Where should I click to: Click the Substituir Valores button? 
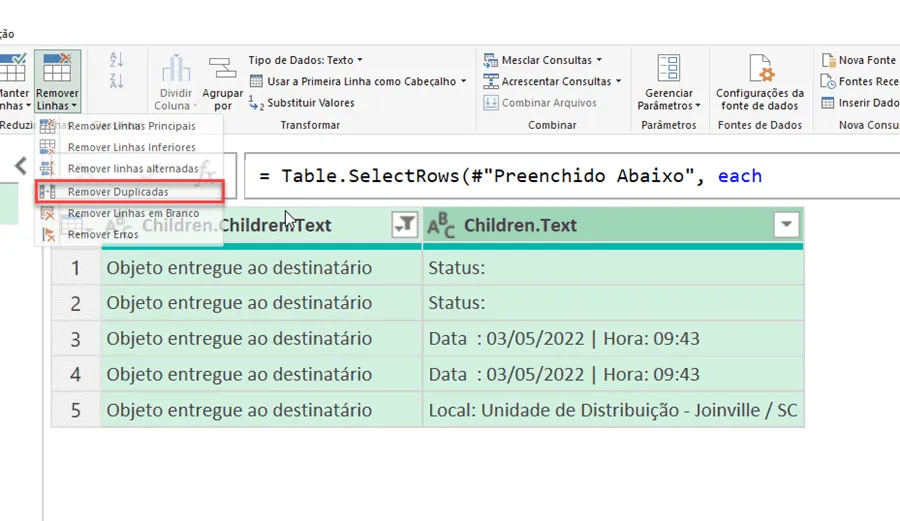point(302,103)
